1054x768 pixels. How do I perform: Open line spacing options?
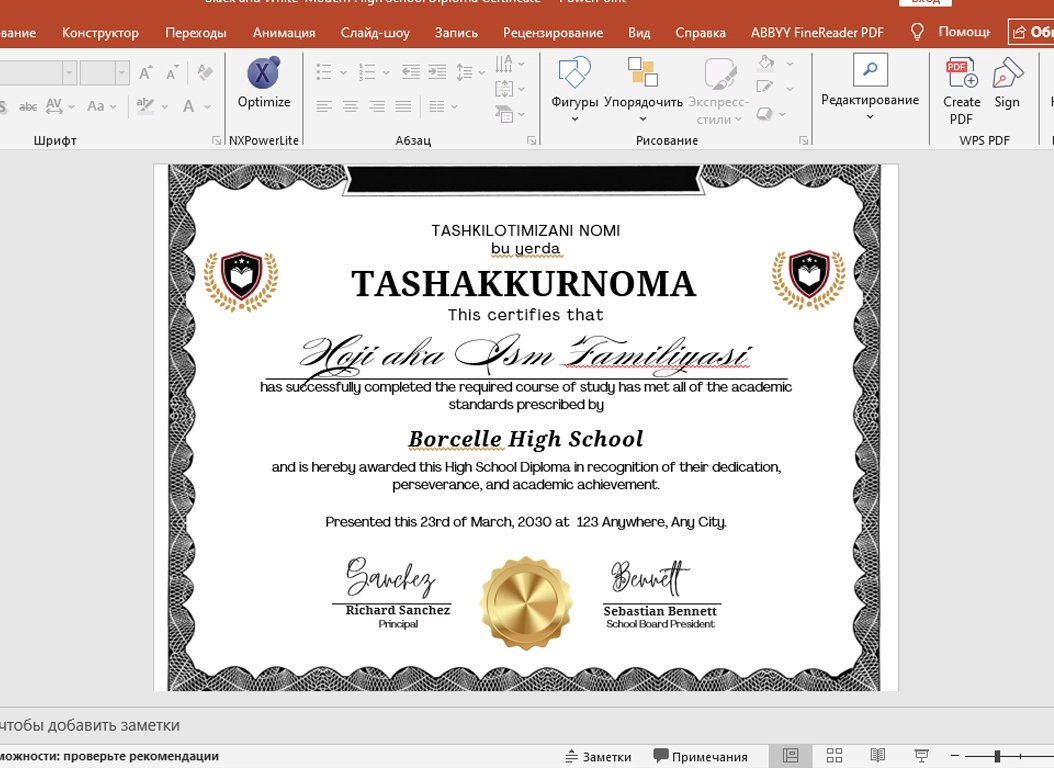[x=469, y=72]
